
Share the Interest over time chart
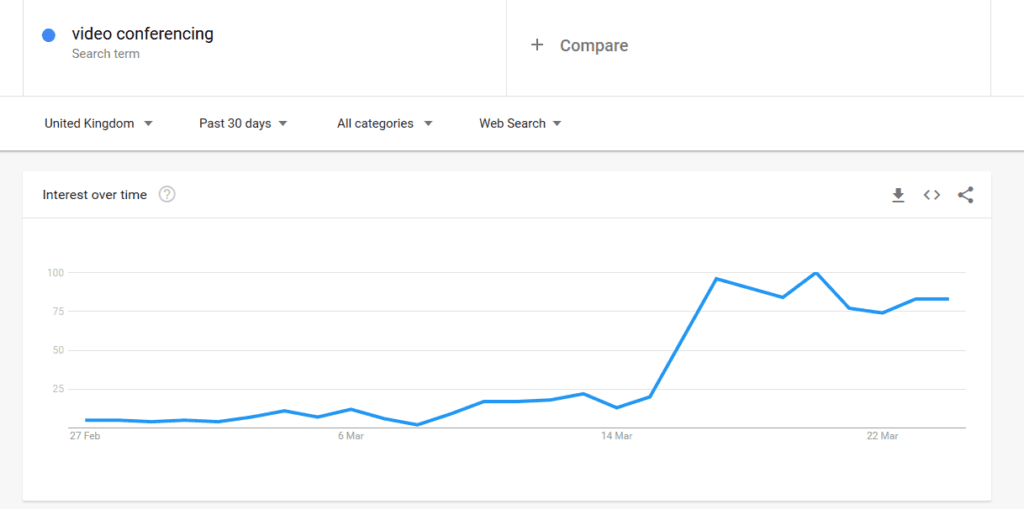click(965, 195)
